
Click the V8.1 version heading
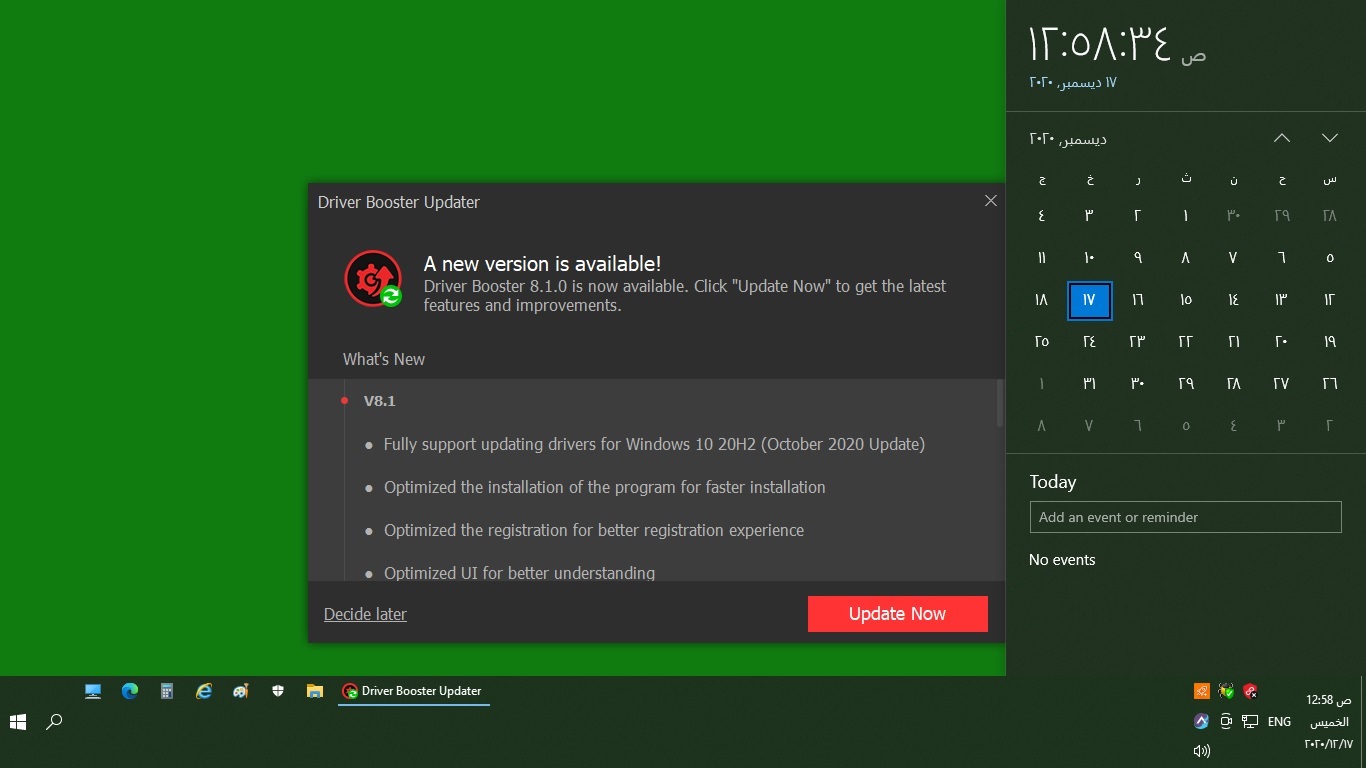coord(380,401)
